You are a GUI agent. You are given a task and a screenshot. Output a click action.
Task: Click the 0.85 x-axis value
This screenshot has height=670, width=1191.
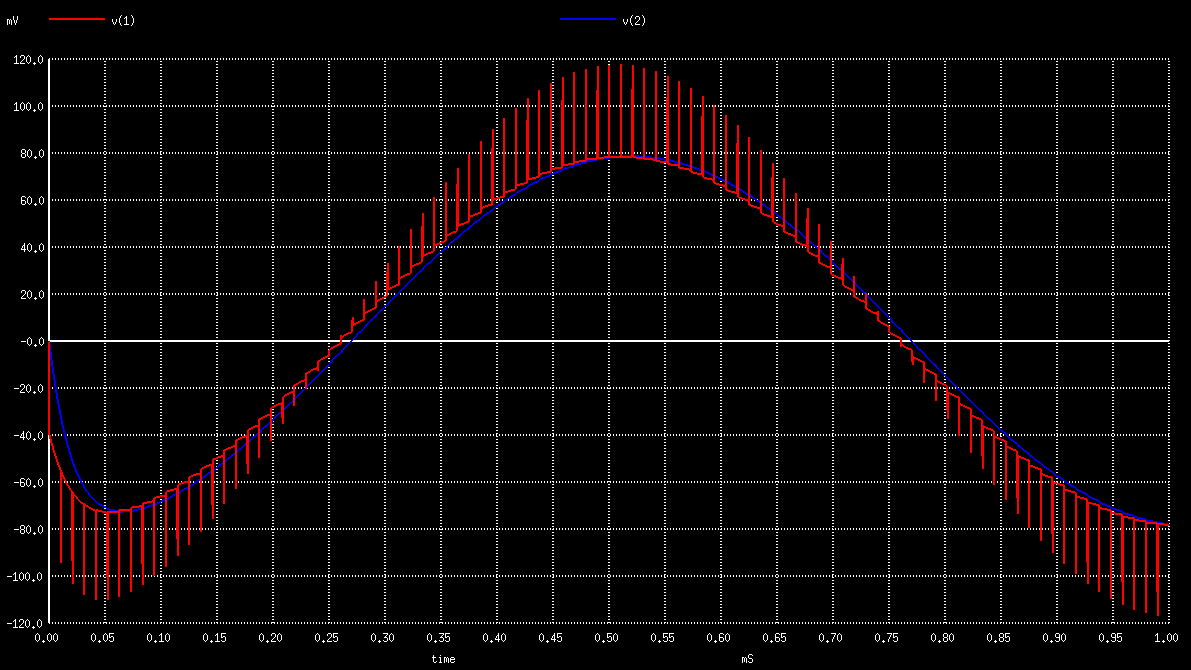click(999, 638)
